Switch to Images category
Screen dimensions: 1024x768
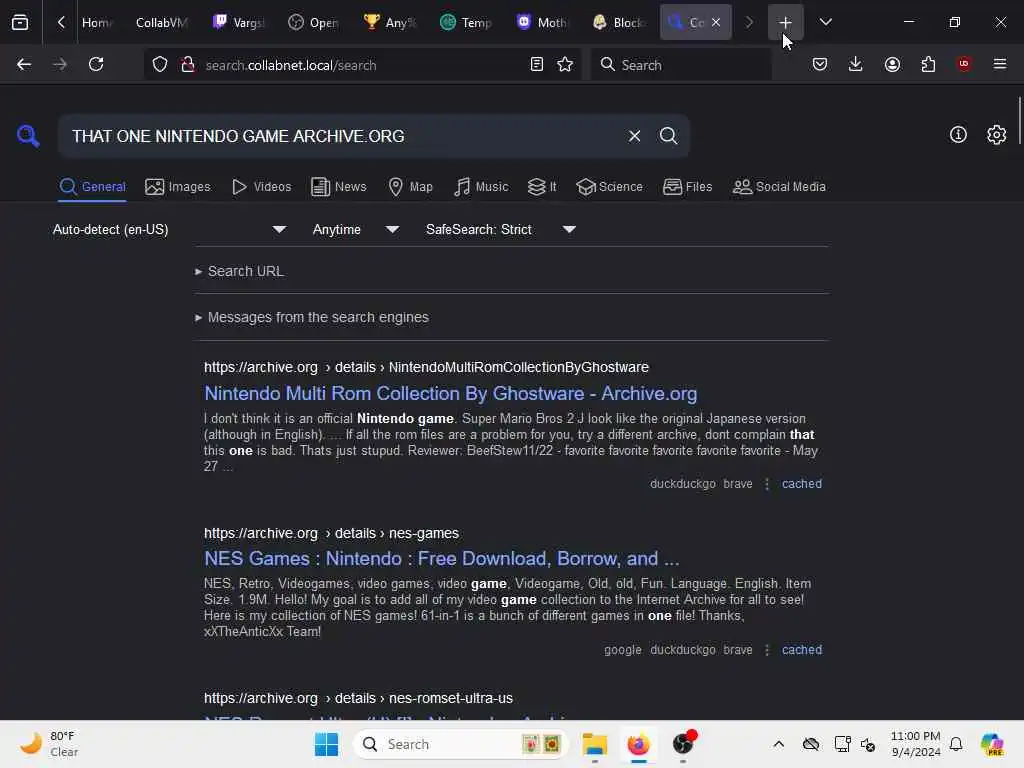(x=178, y=187)
